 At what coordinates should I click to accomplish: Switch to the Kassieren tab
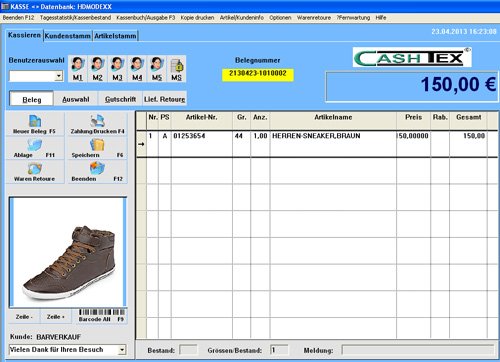coord(24,35)
